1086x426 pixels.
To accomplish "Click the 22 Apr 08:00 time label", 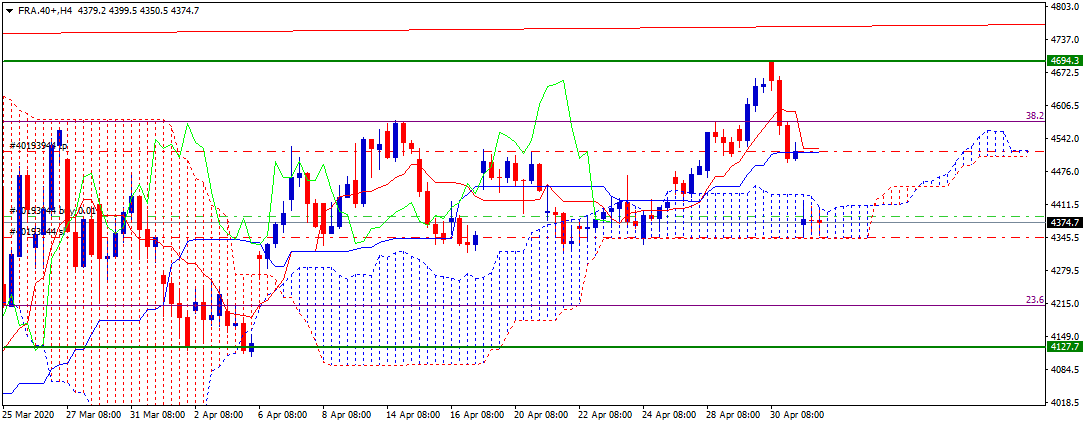I will (605, 416).
